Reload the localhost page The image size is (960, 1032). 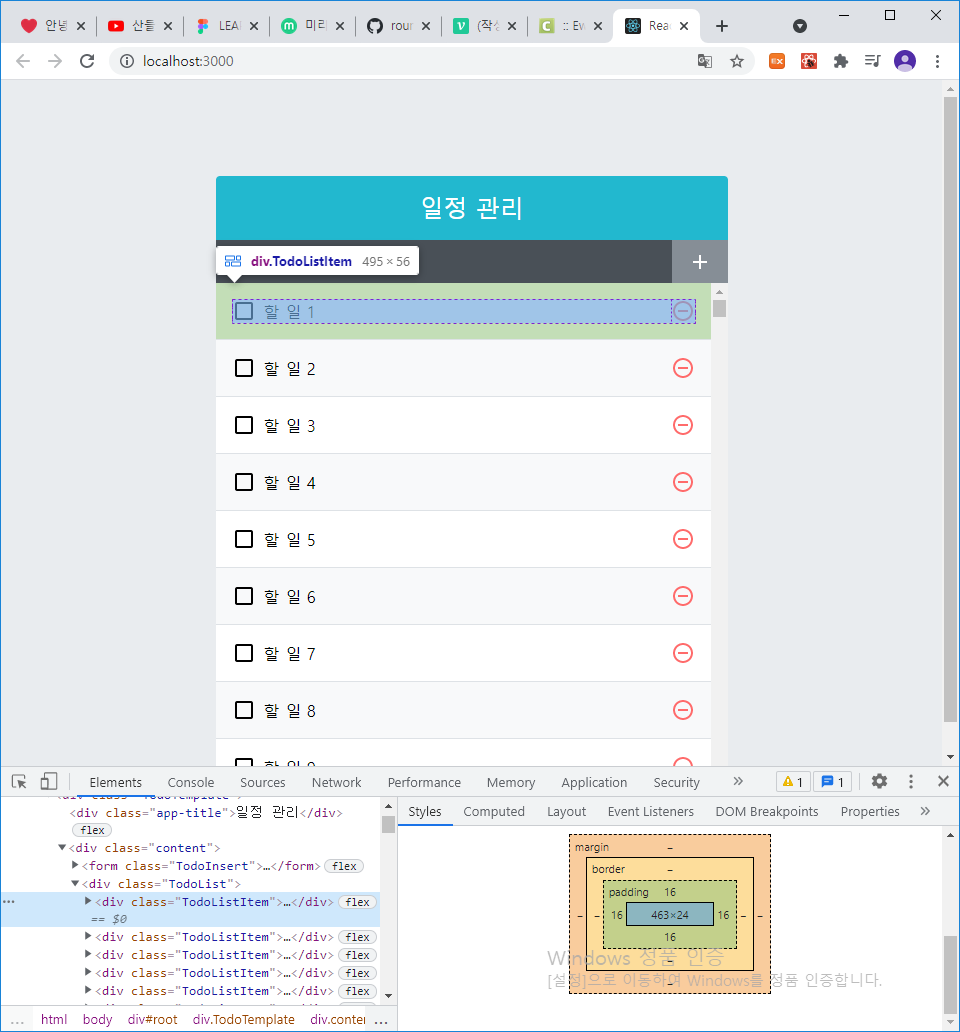87,61
